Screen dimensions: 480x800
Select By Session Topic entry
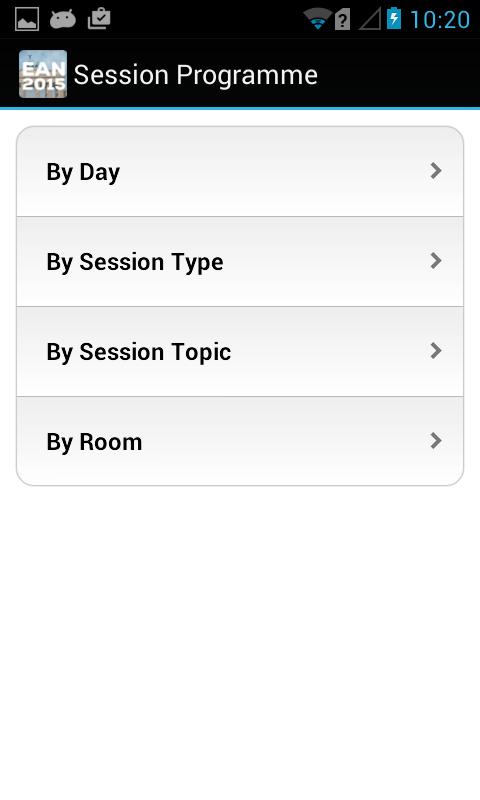click(240, 352)
